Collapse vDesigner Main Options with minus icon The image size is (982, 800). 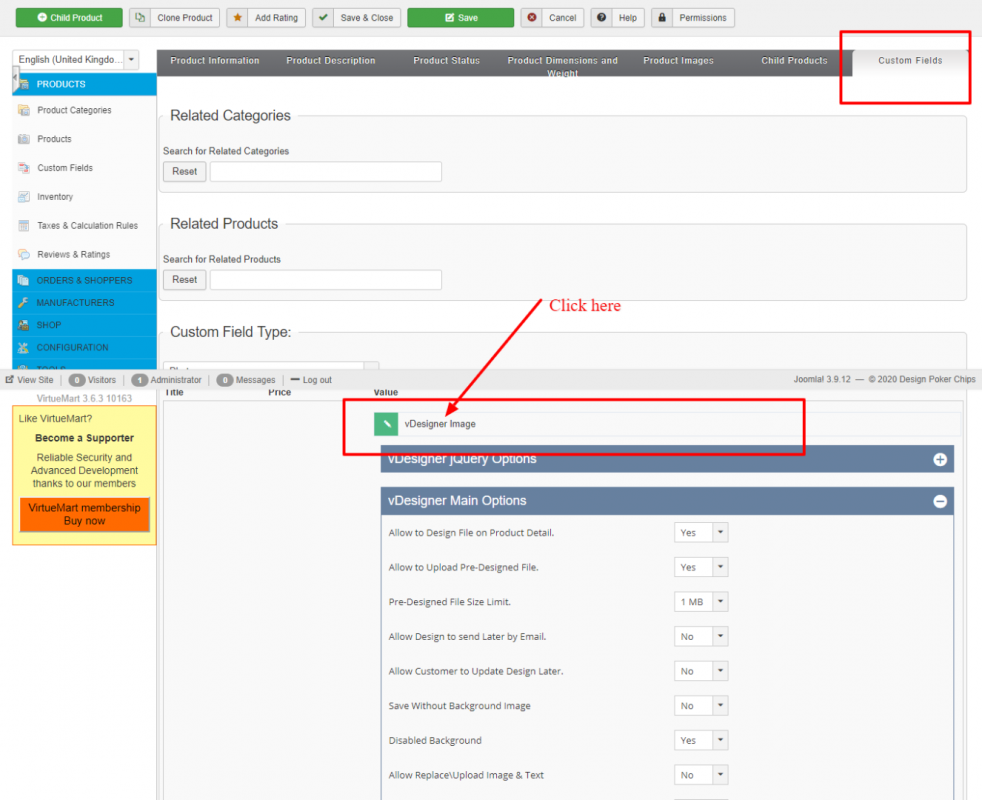tap(939, 501)
